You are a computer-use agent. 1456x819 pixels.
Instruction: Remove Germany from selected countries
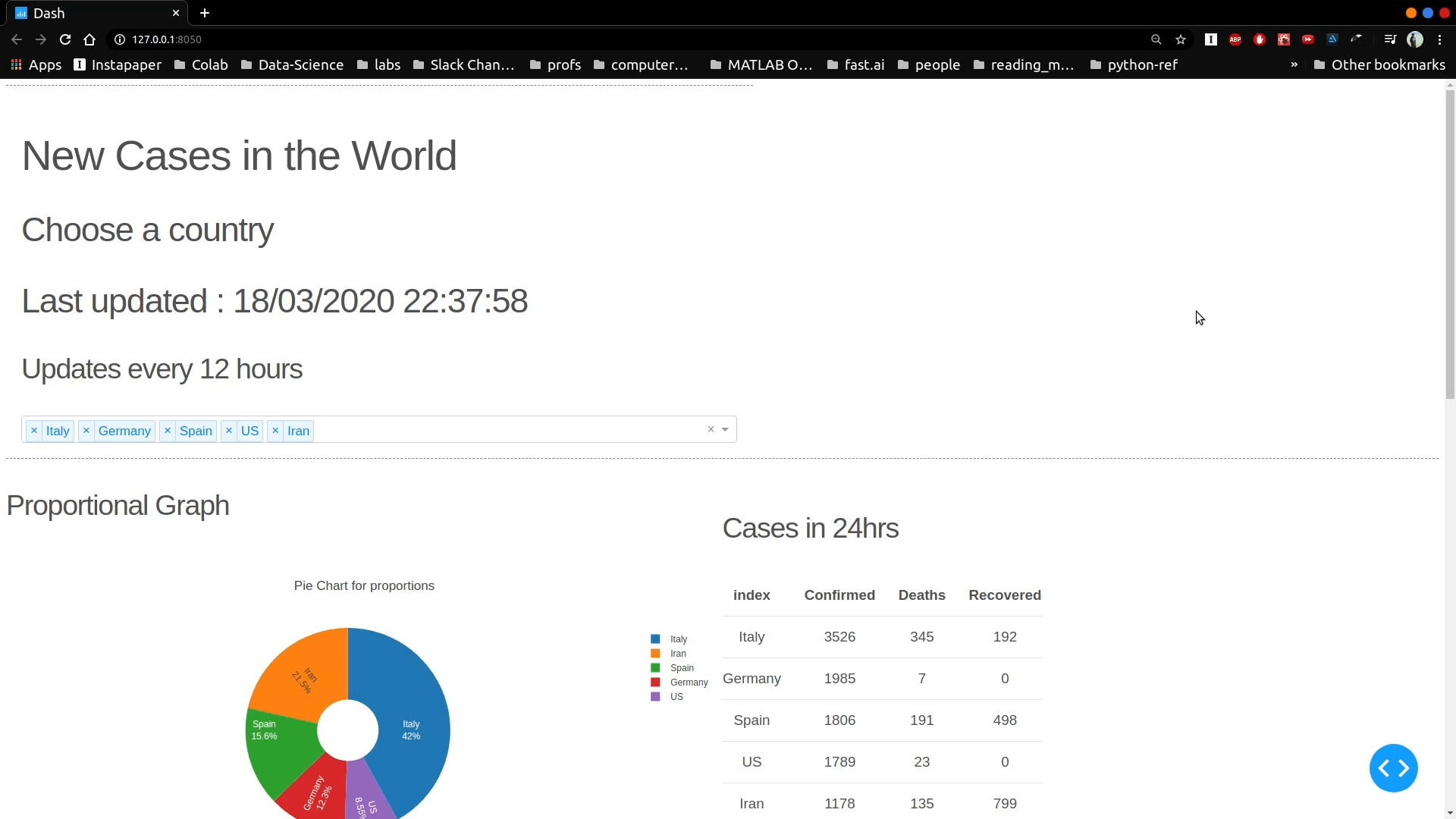coord(86,430)
